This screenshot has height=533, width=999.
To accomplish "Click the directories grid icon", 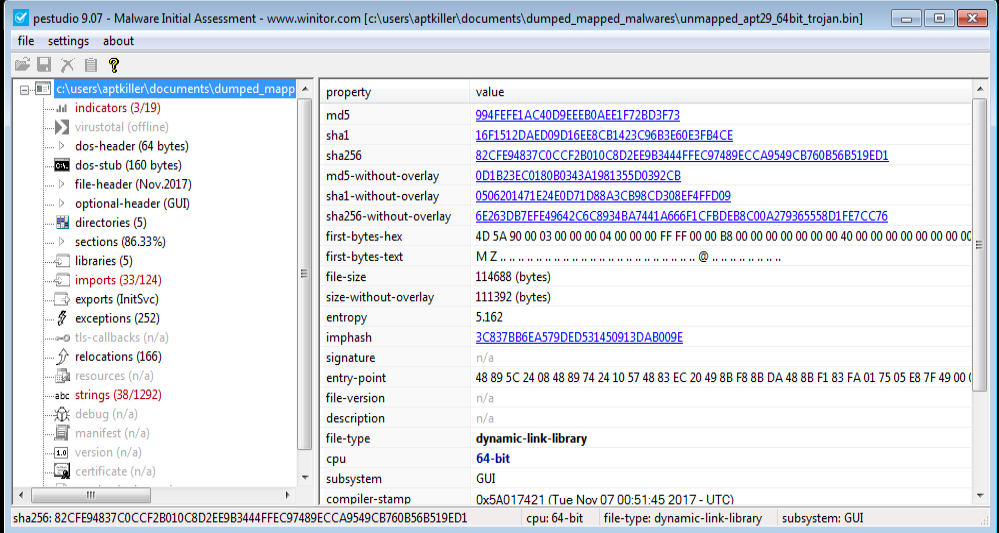I will [62, 223].
